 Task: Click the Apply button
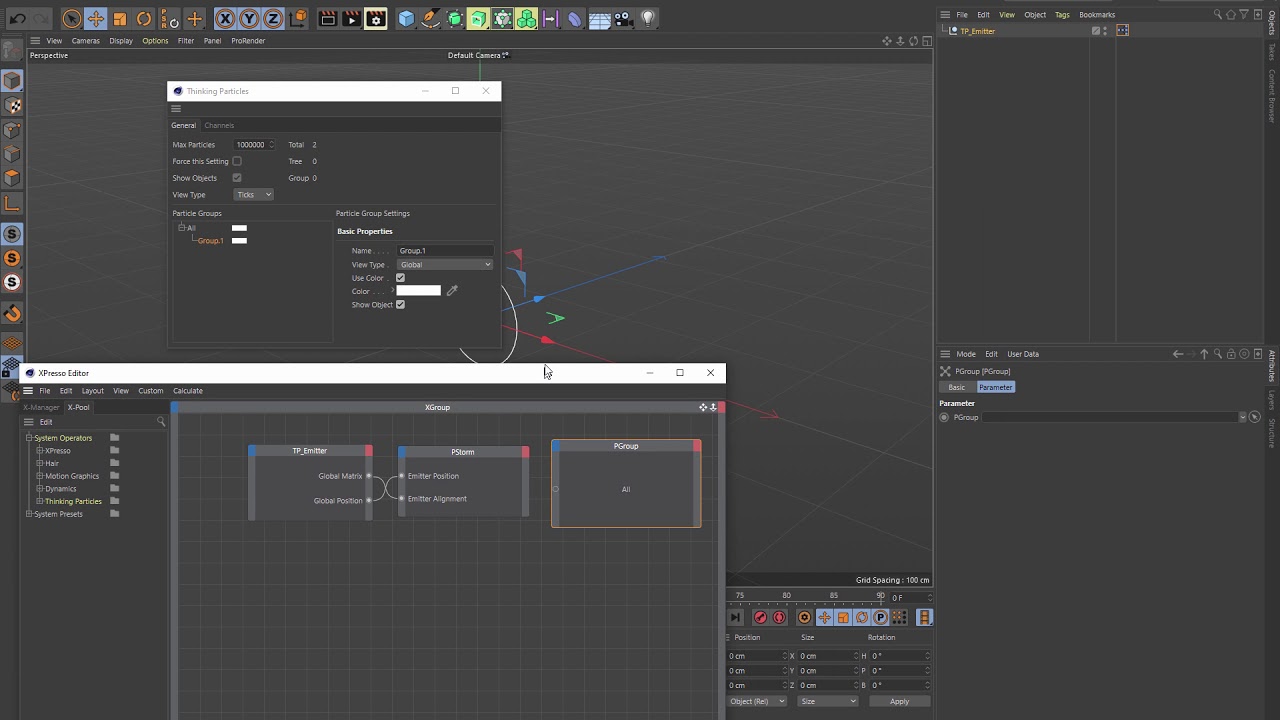899,701
